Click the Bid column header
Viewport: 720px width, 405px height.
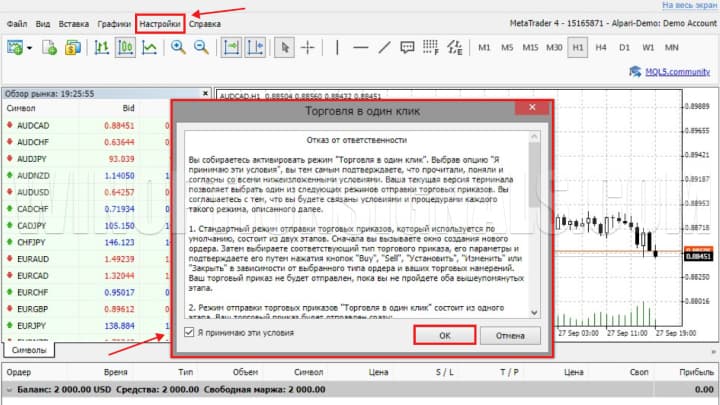click(129, 108)
